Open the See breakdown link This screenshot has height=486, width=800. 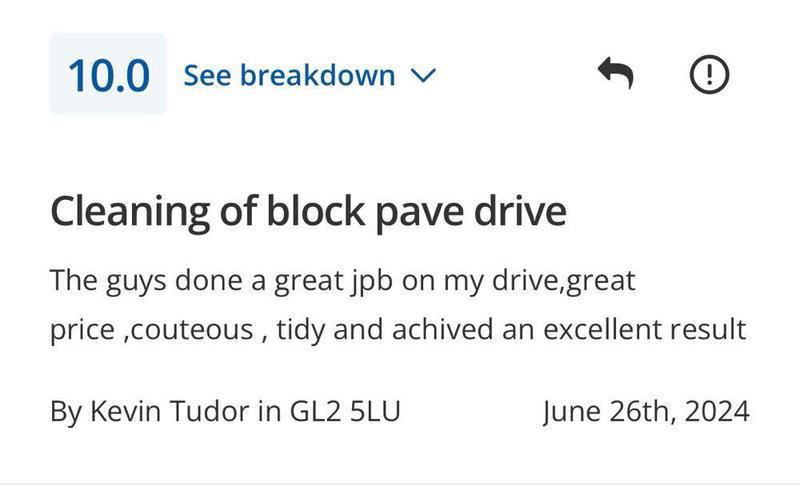[289, 75]
